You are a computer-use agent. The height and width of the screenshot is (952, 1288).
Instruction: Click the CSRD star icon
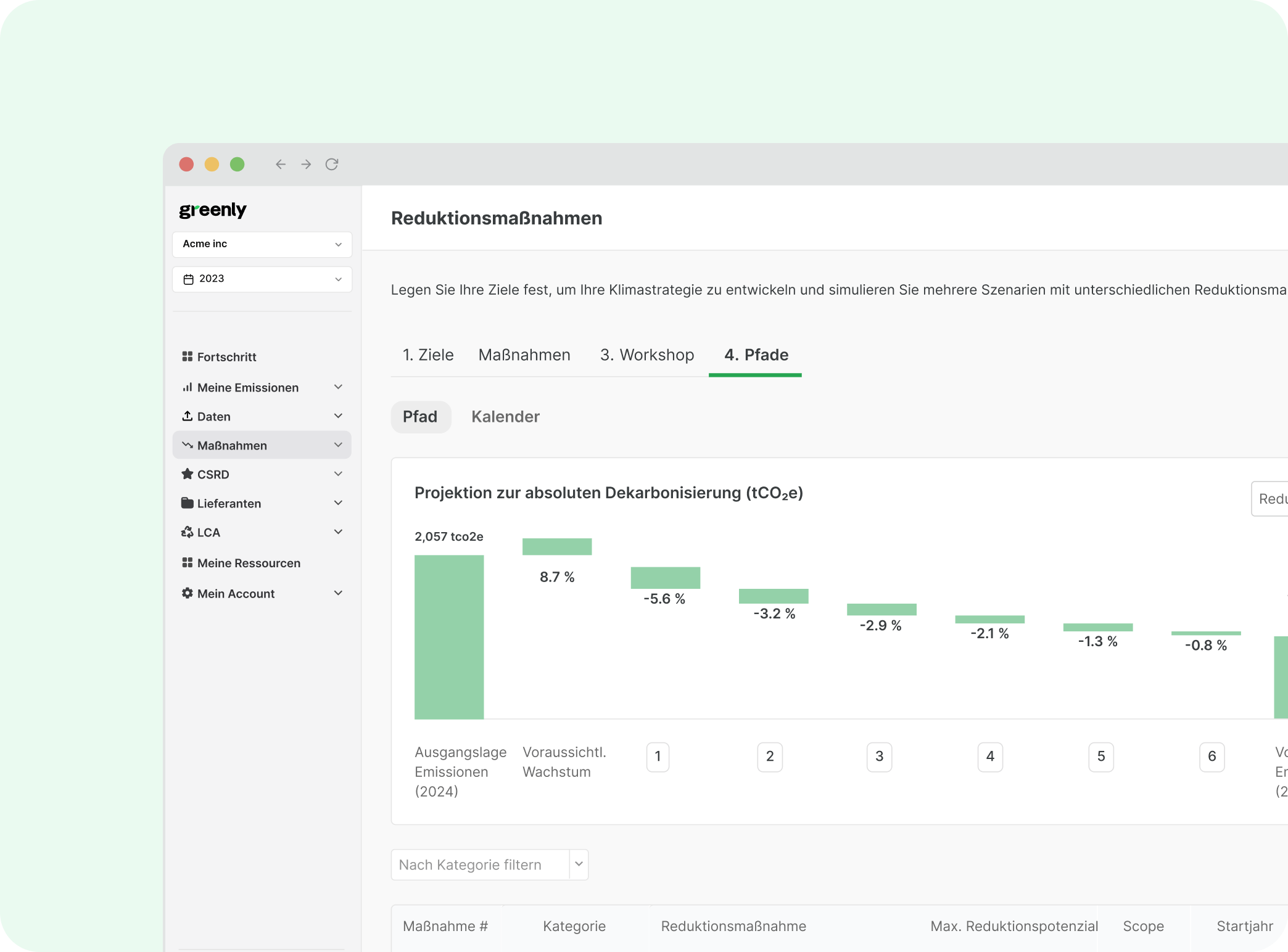point(188,474)
